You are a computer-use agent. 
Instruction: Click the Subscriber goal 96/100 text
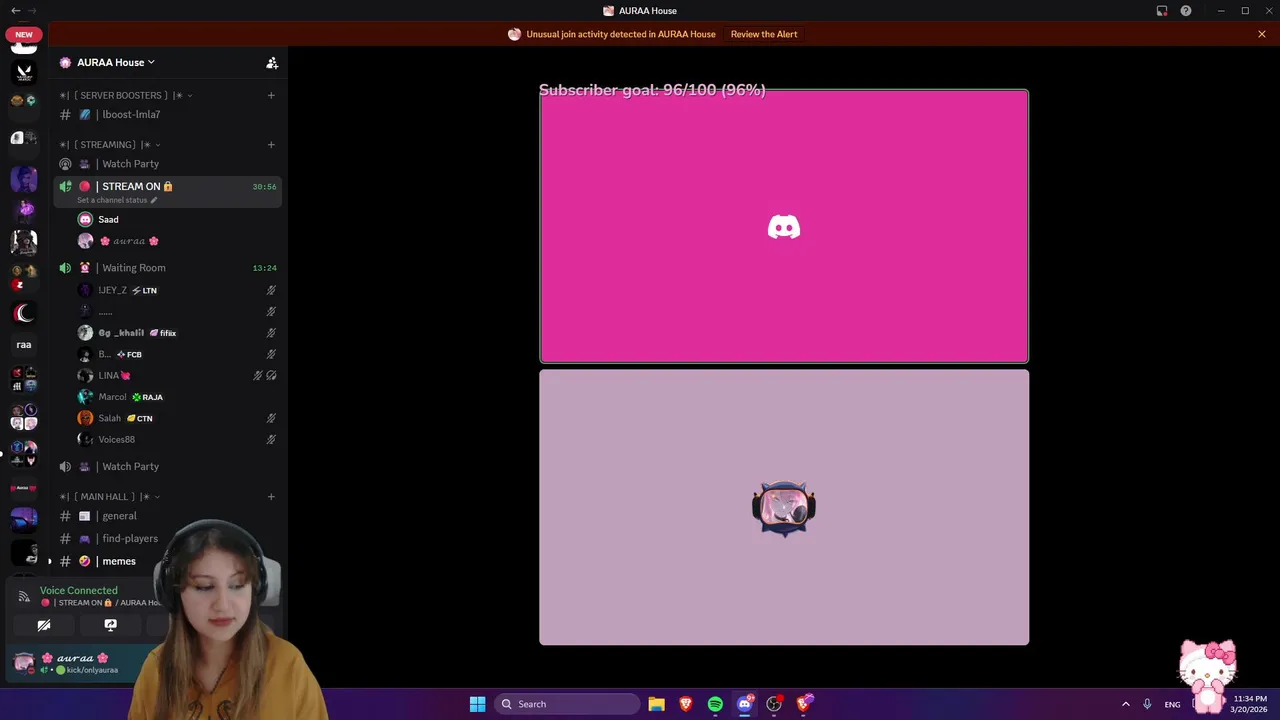pos(652,90)
